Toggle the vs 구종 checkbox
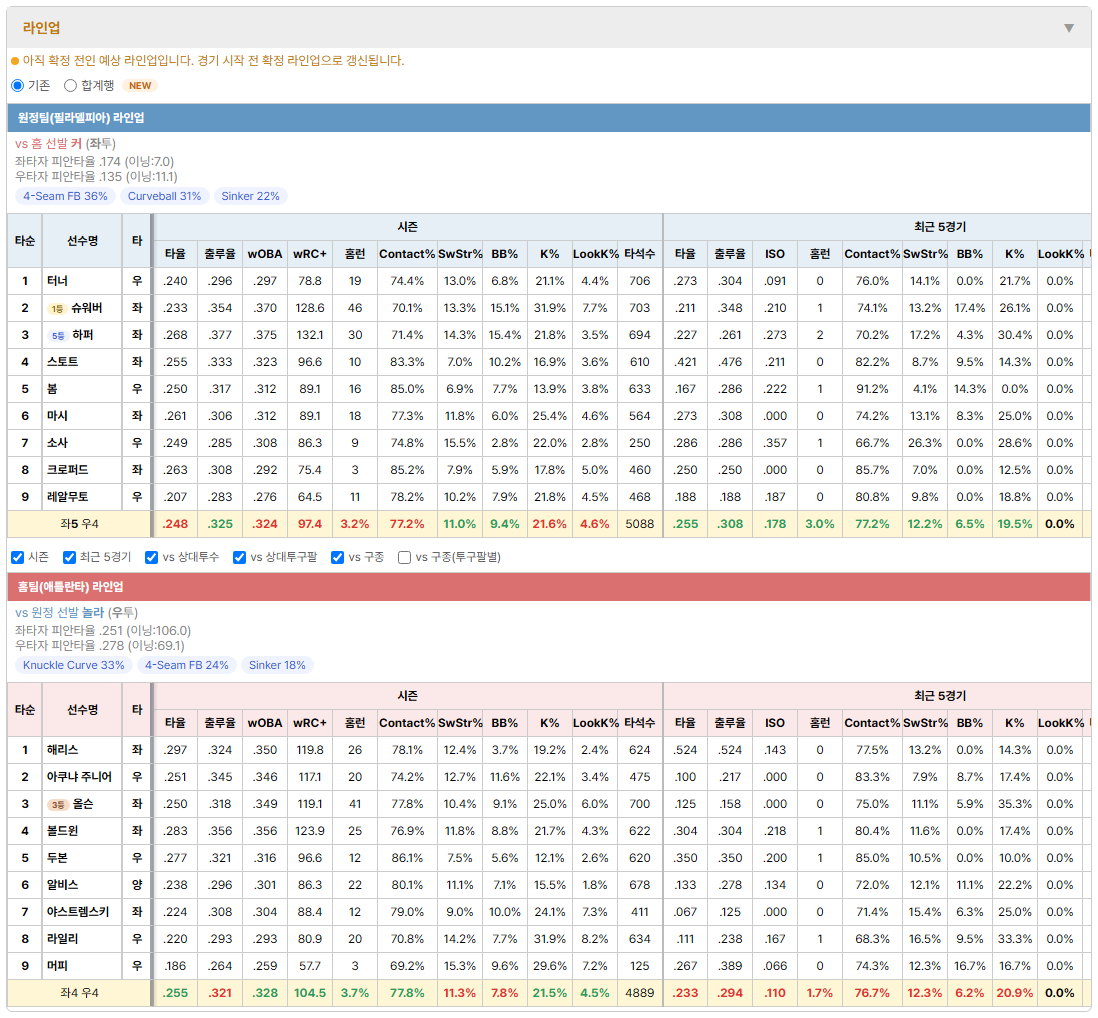Image resolution: width=1098 pixels, height=1018 pixels. (x=338, y=557)
